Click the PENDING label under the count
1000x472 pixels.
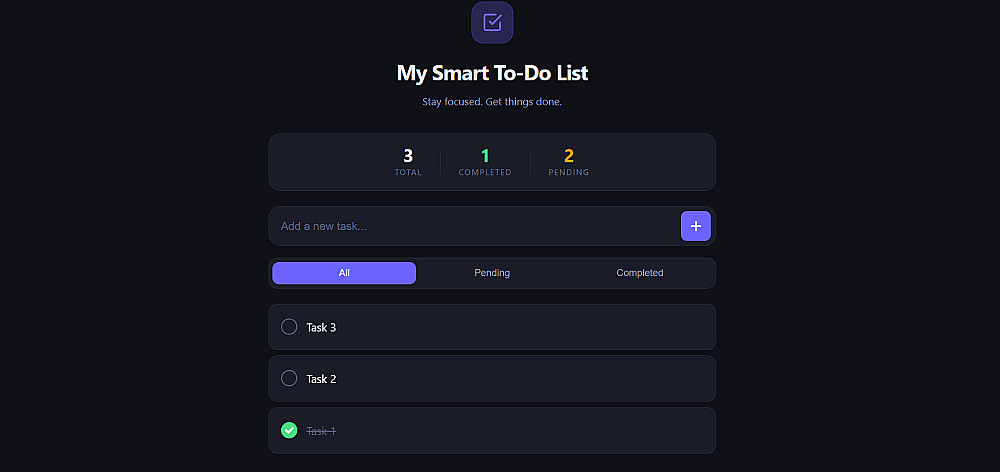pyautogui.click(x=569, y=173)
